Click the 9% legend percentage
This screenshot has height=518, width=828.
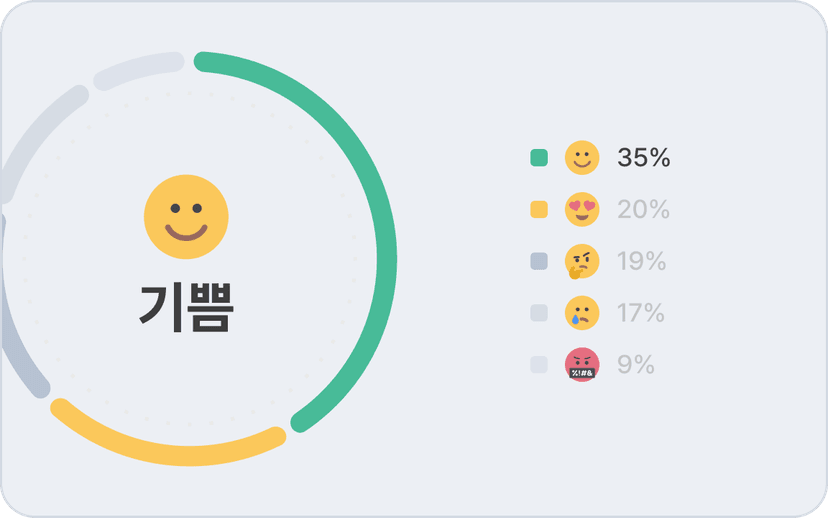click(636, 365)
